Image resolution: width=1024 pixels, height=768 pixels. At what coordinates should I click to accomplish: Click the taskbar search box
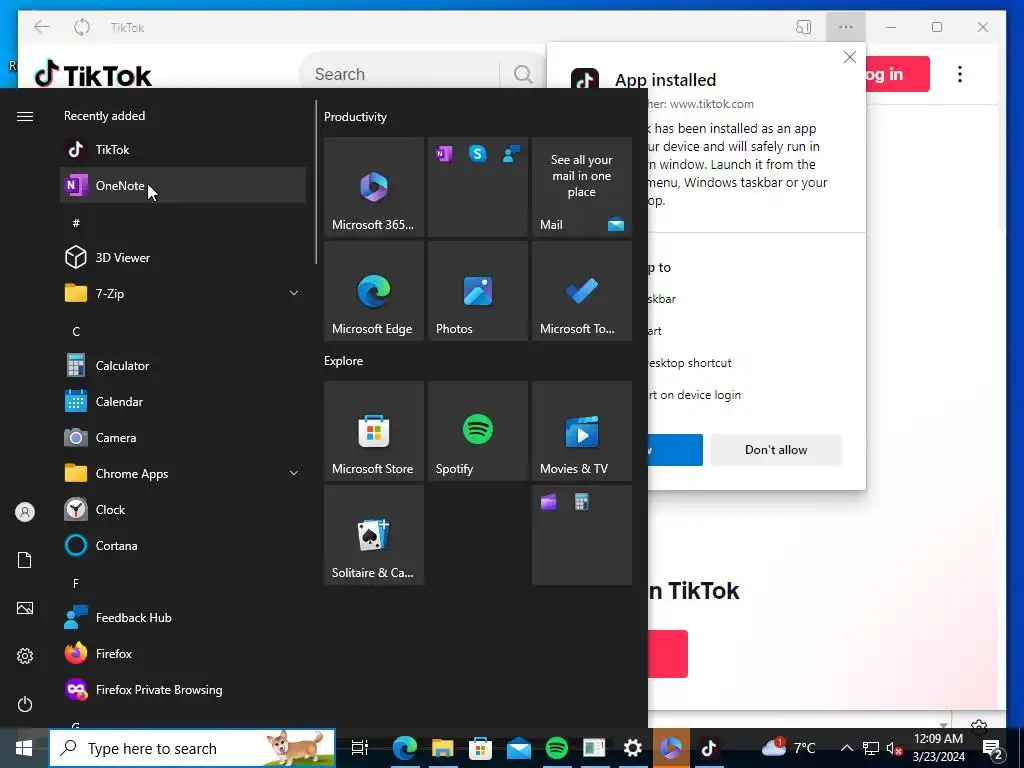[192, 748]
